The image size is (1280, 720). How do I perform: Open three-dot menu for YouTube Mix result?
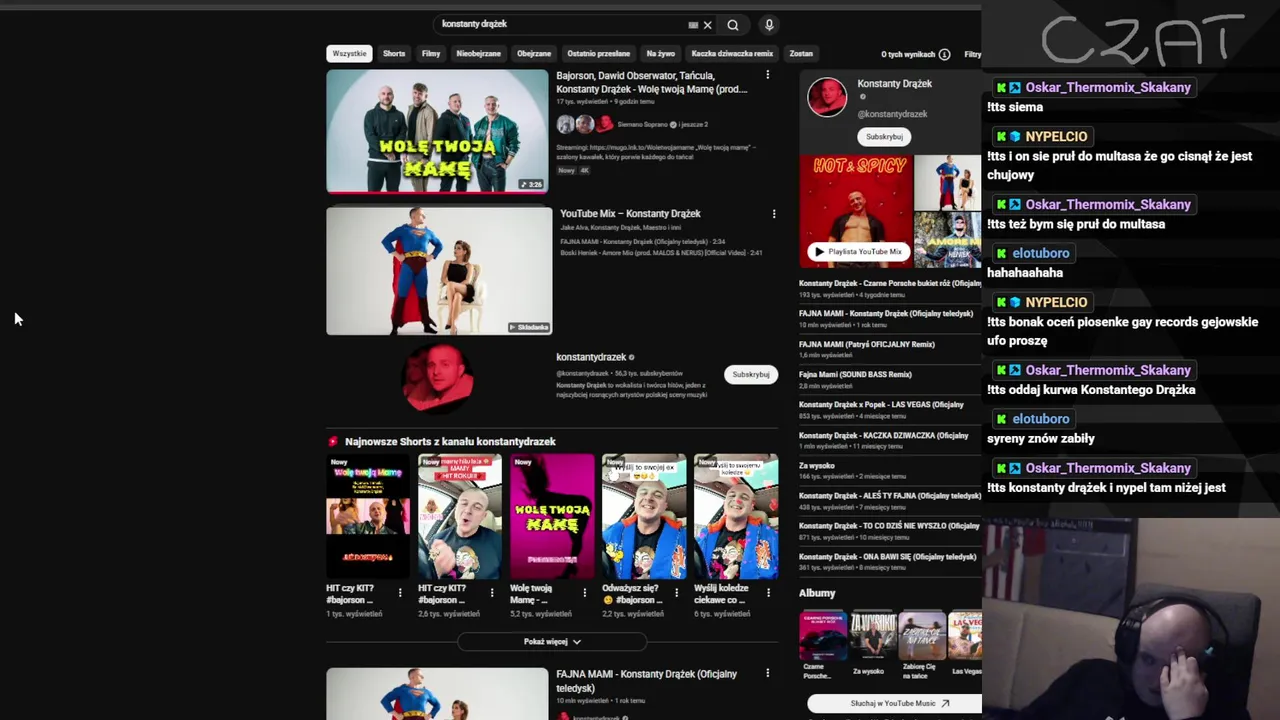point(773,214)
